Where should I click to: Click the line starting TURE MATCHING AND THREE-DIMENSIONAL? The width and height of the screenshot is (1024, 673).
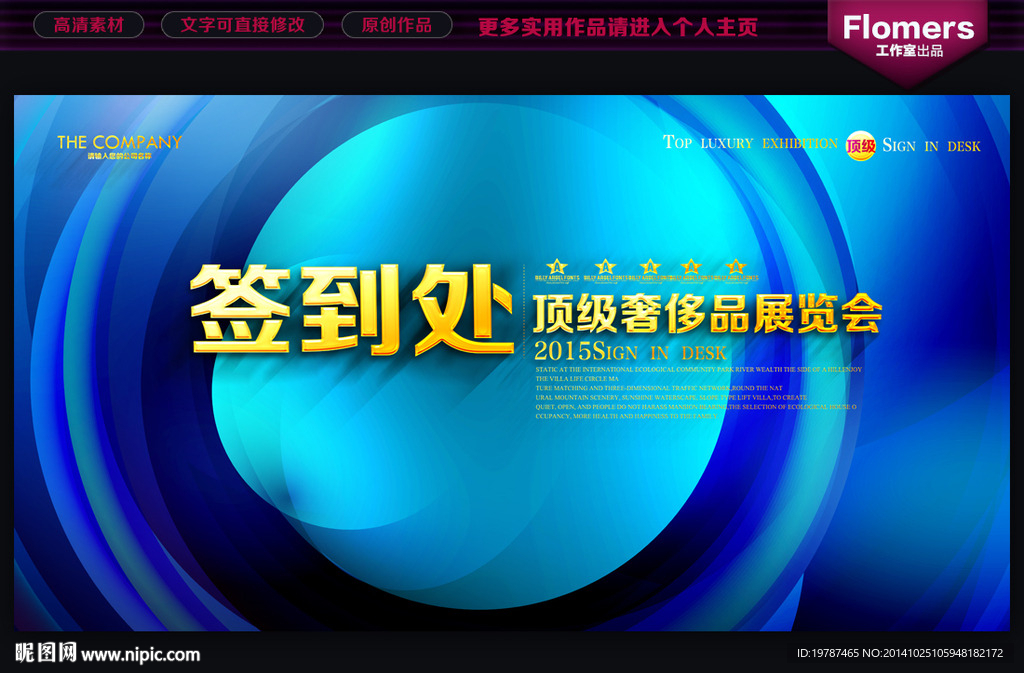659,388
